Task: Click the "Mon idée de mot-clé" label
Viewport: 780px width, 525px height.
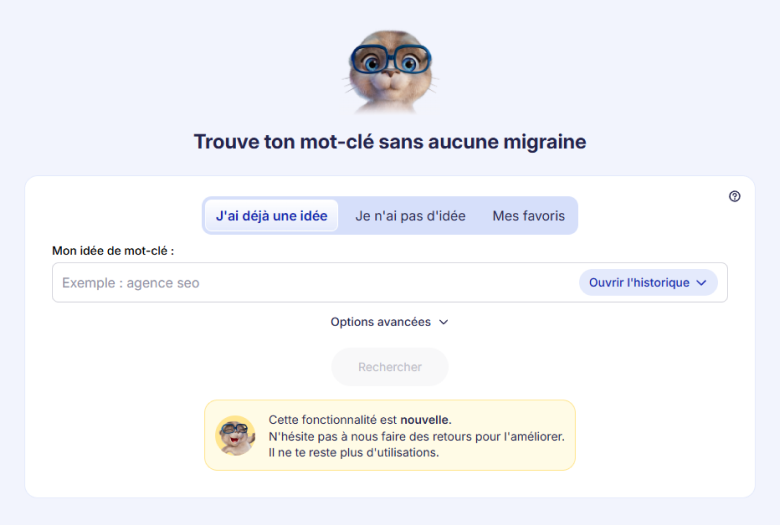Action: click(x=113, y=251)
